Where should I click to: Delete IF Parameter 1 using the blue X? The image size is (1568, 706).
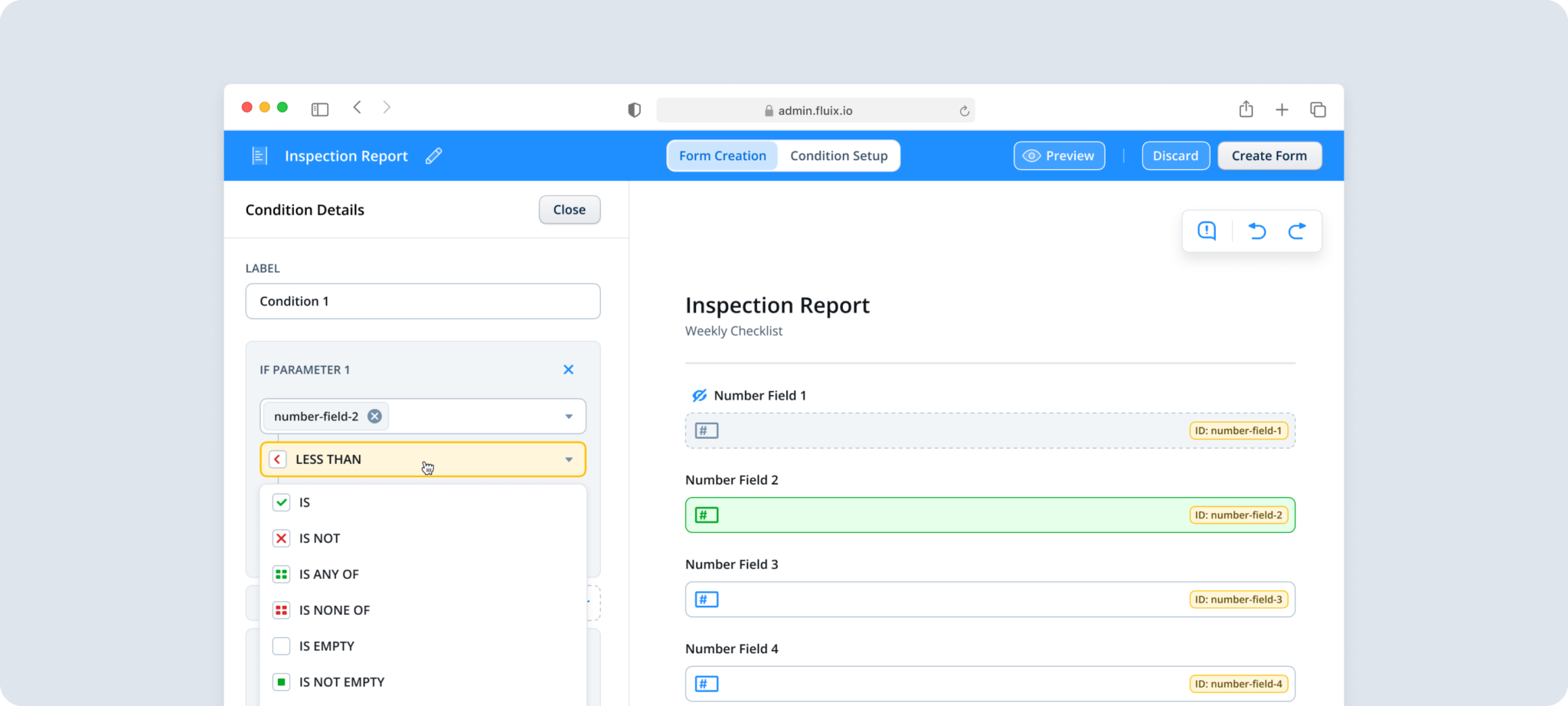[568, 369]
